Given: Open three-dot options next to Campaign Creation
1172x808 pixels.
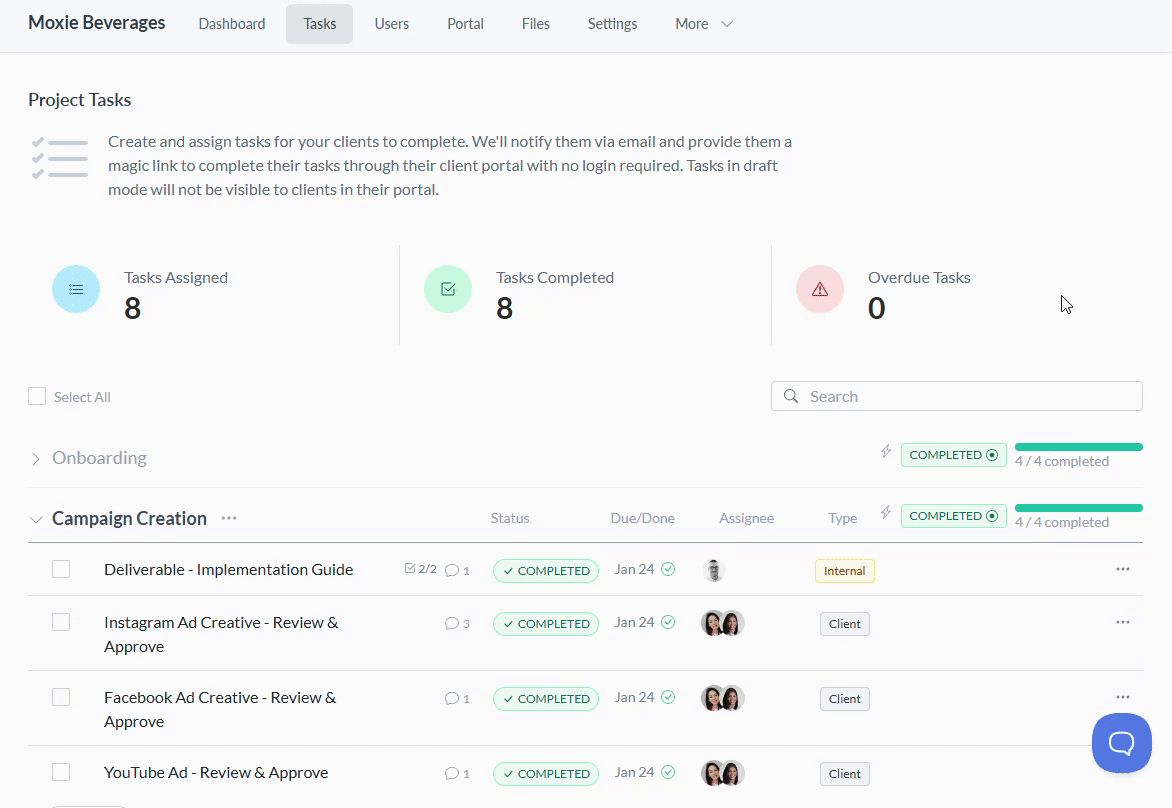Looking at the screenshot, I should point(229,518).
